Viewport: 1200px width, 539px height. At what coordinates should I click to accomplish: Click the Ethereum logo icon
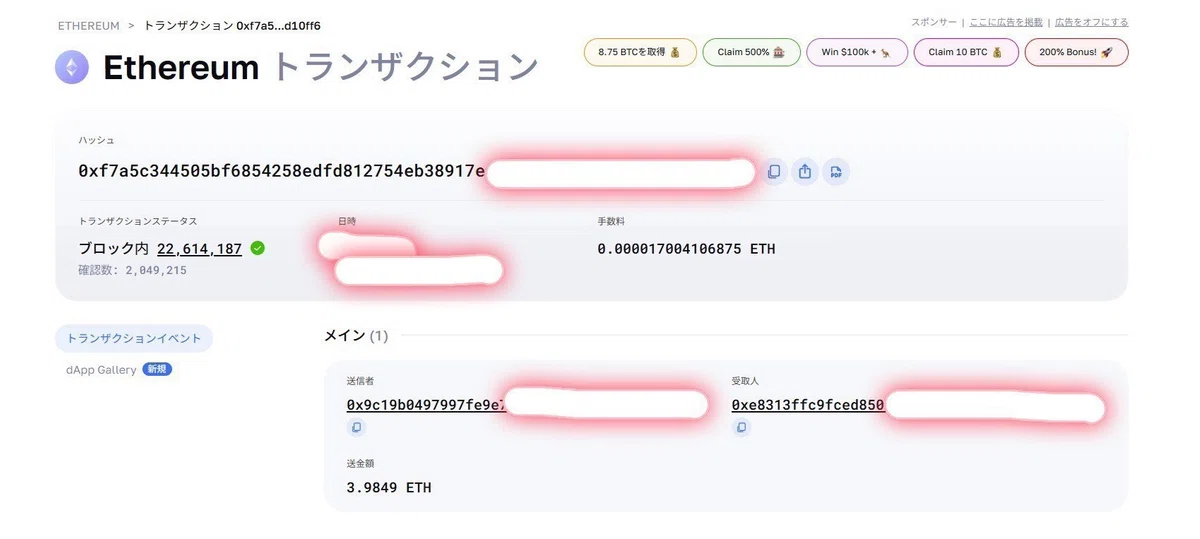(x=72, y=68)
